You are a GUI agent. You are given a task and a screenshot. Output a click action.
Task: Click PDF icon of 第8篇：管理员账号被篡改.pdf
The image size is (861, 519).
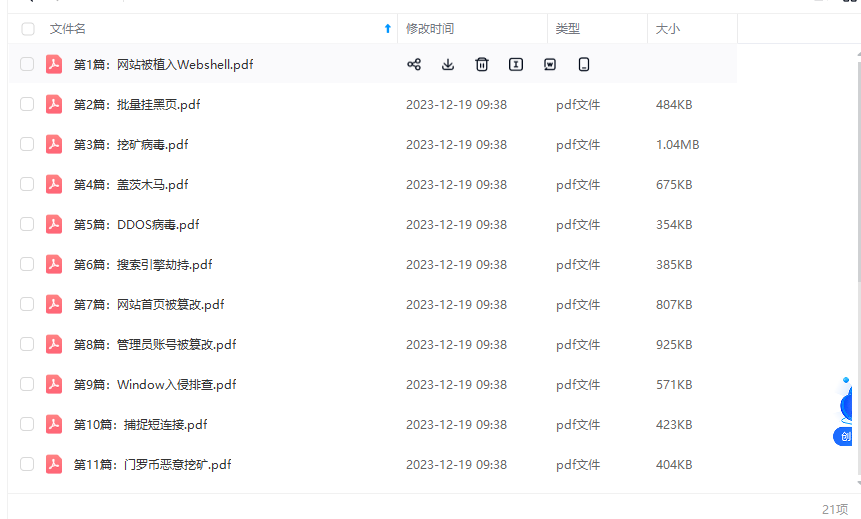54,344
